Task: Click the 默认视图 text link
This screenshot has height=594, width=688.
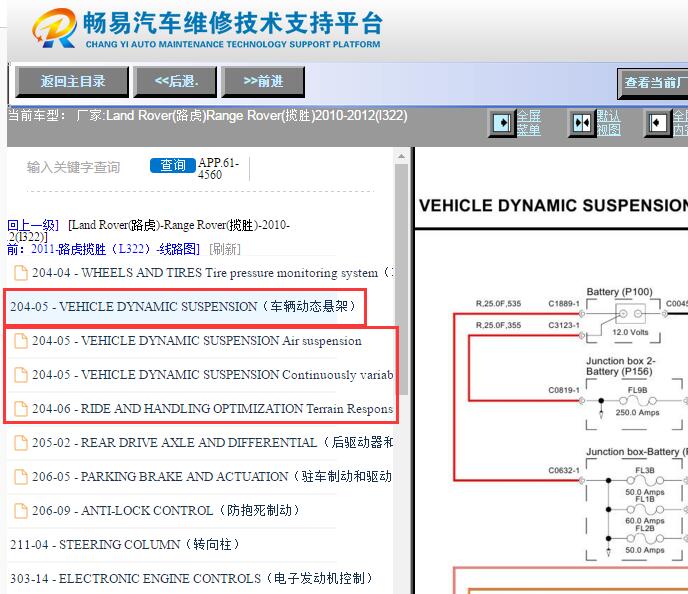Action: [608, 123]
